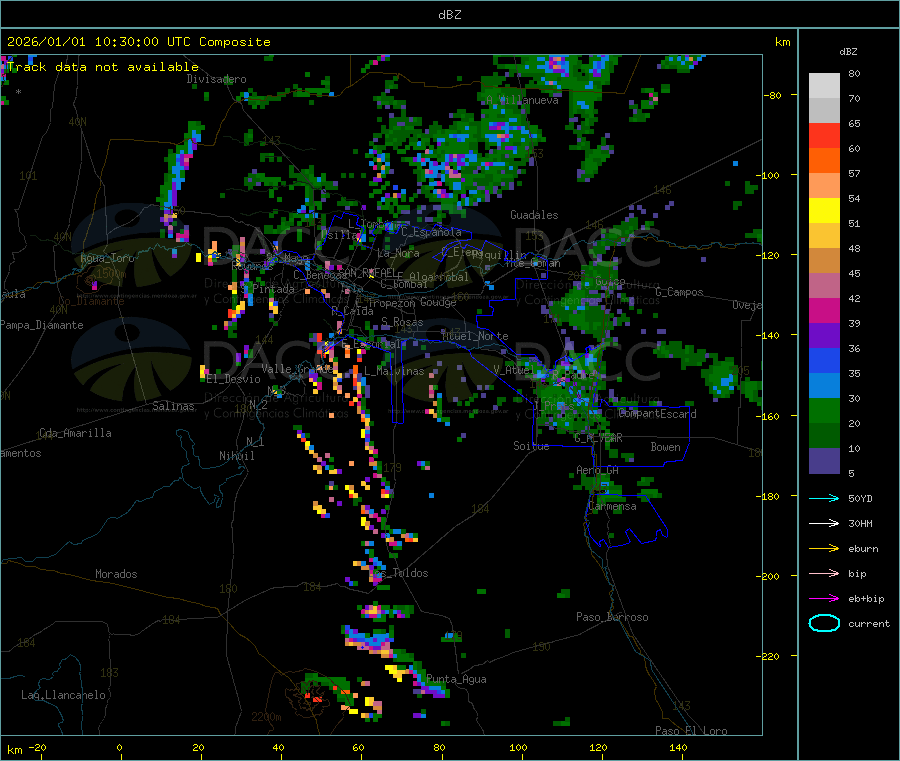Click the 'S_Rosas' map label
The height and width of the screenshot is (761, 900).
point(402,323)
